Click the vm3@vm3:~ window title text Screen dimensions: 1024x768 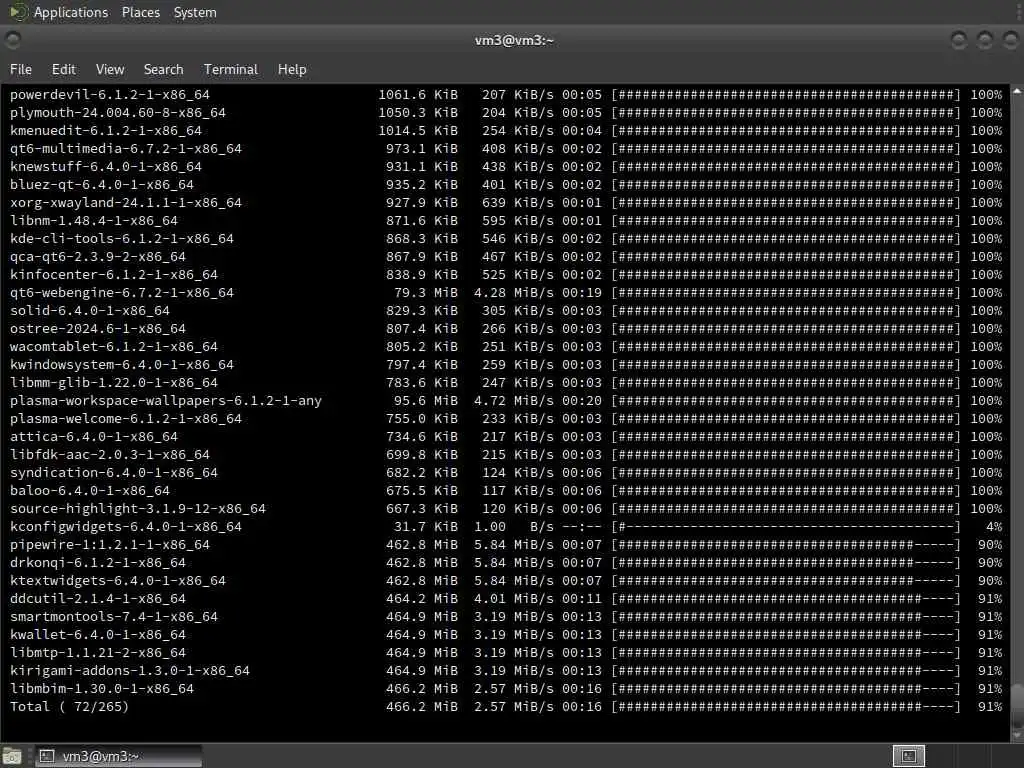coord(514,40)
